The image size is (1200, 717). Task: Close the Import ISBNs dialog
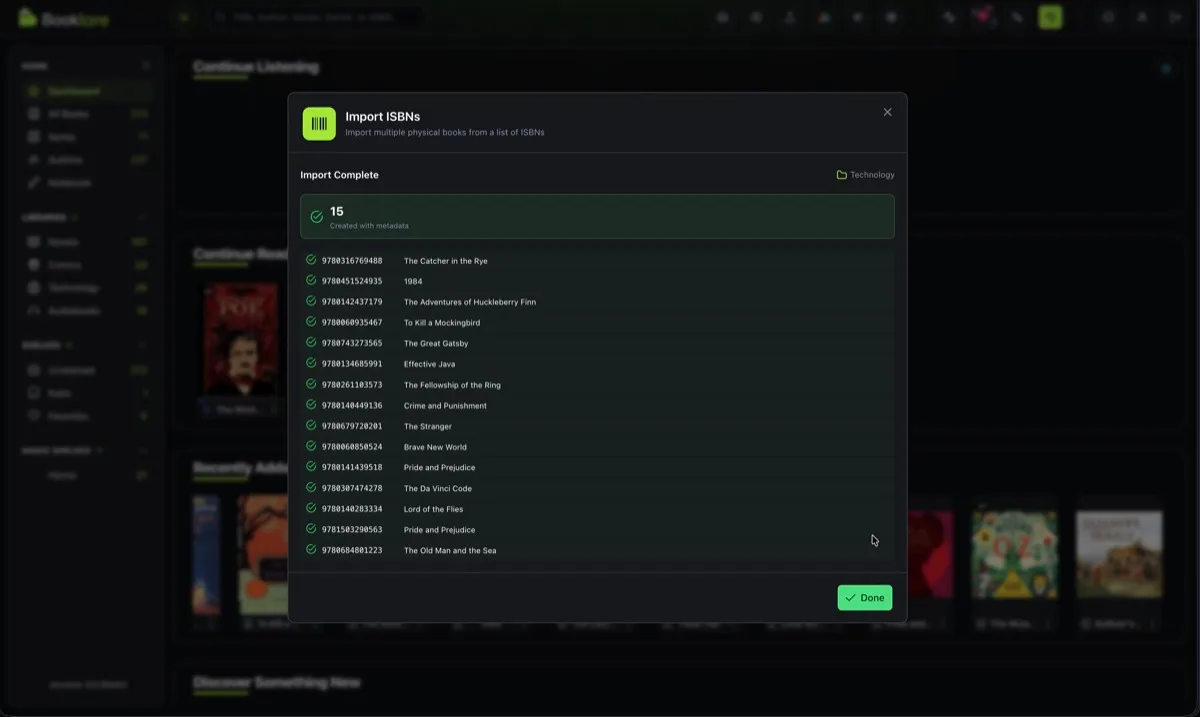[887, 112]
